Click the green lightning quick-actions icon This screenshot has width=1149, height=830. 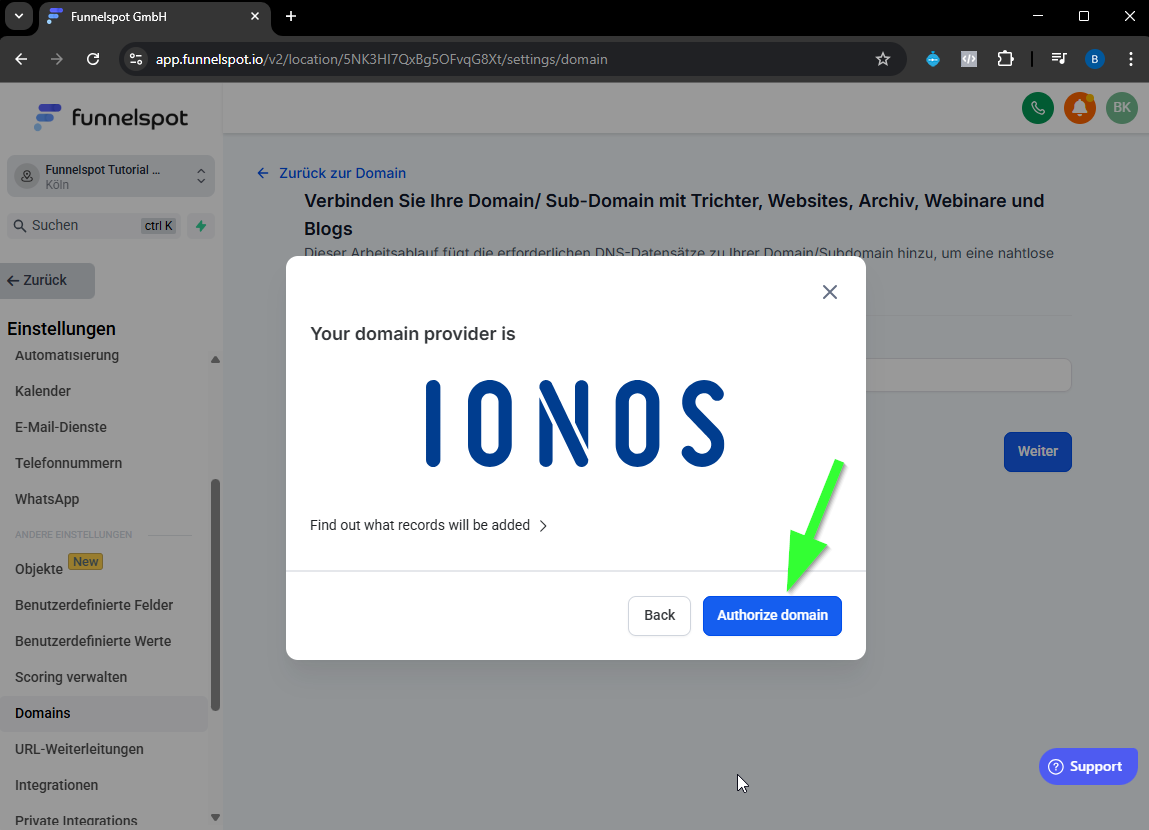[x=201, y=226]
